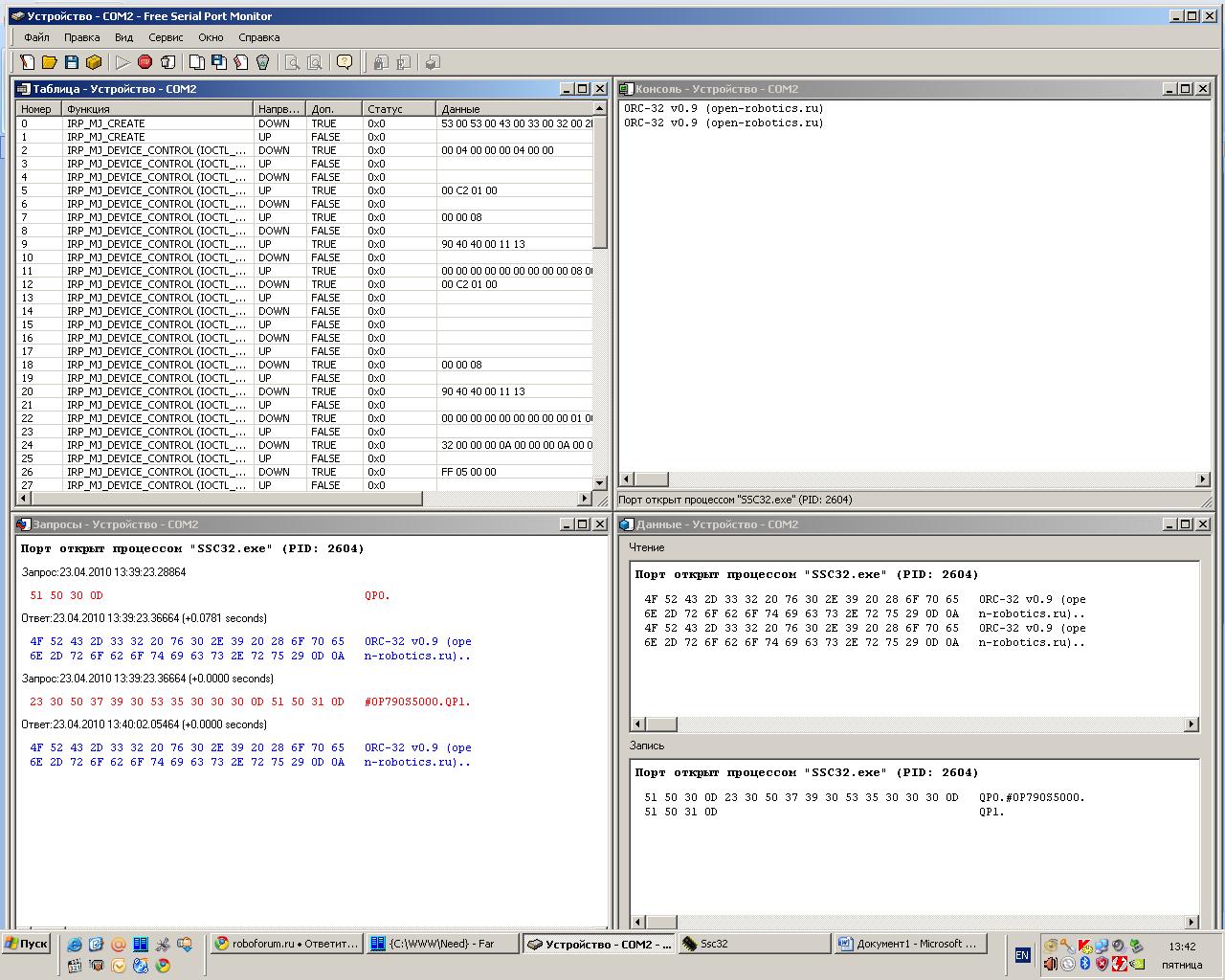Click the EN language indicator in tray
This screenshot has height=980, width=1225.
1022,955
